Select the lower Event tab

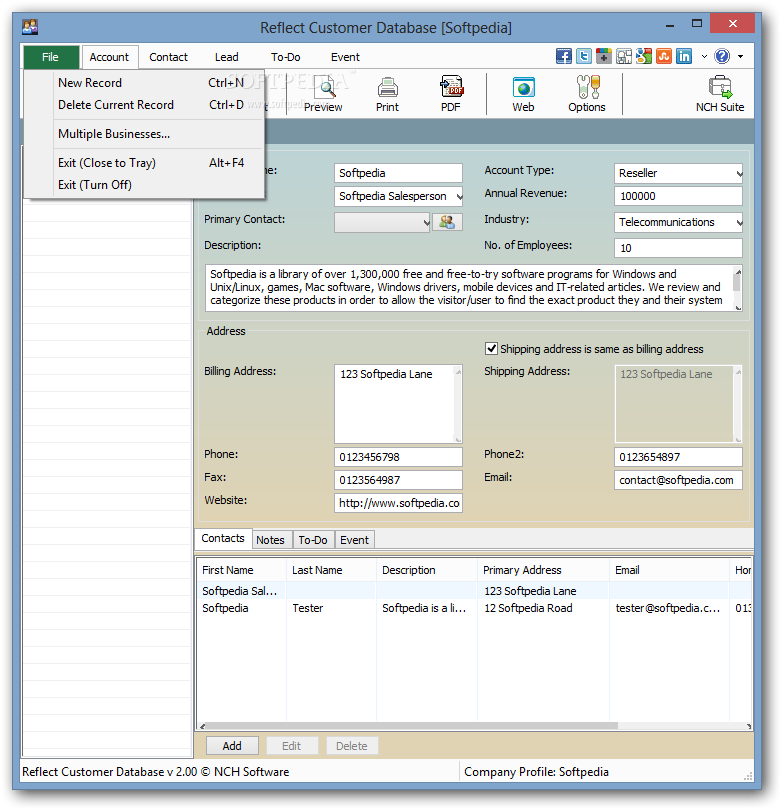pyautogui.click(x=354, y=540)
